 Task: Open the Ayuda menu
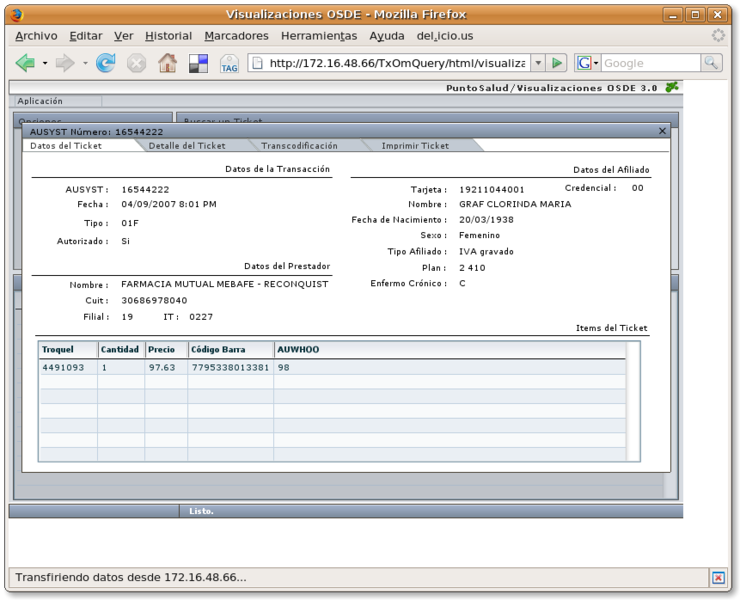coord(387,36)
